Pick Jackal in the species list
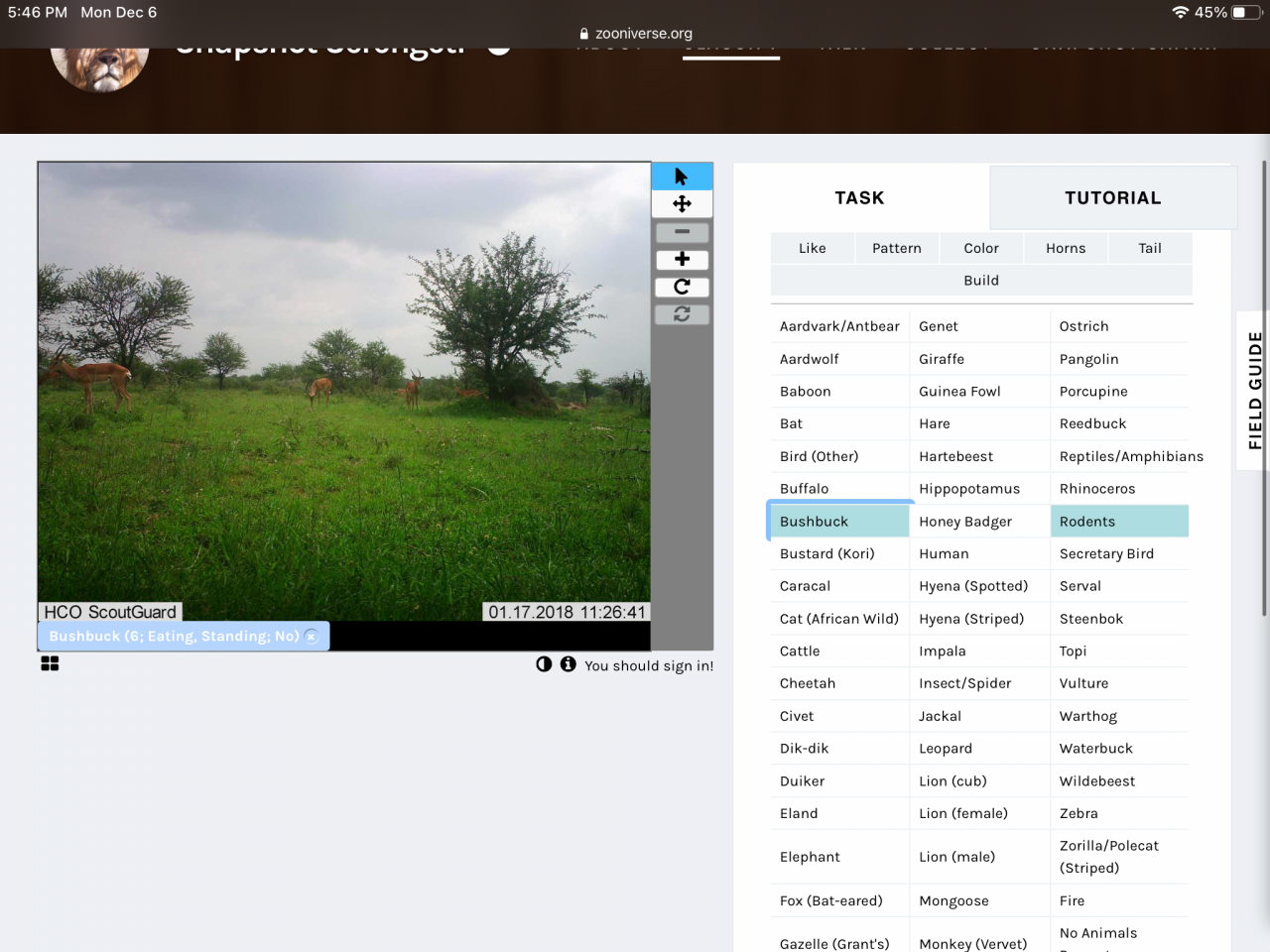This screenshot has width=1270, height=952. [x=979, y=716]
